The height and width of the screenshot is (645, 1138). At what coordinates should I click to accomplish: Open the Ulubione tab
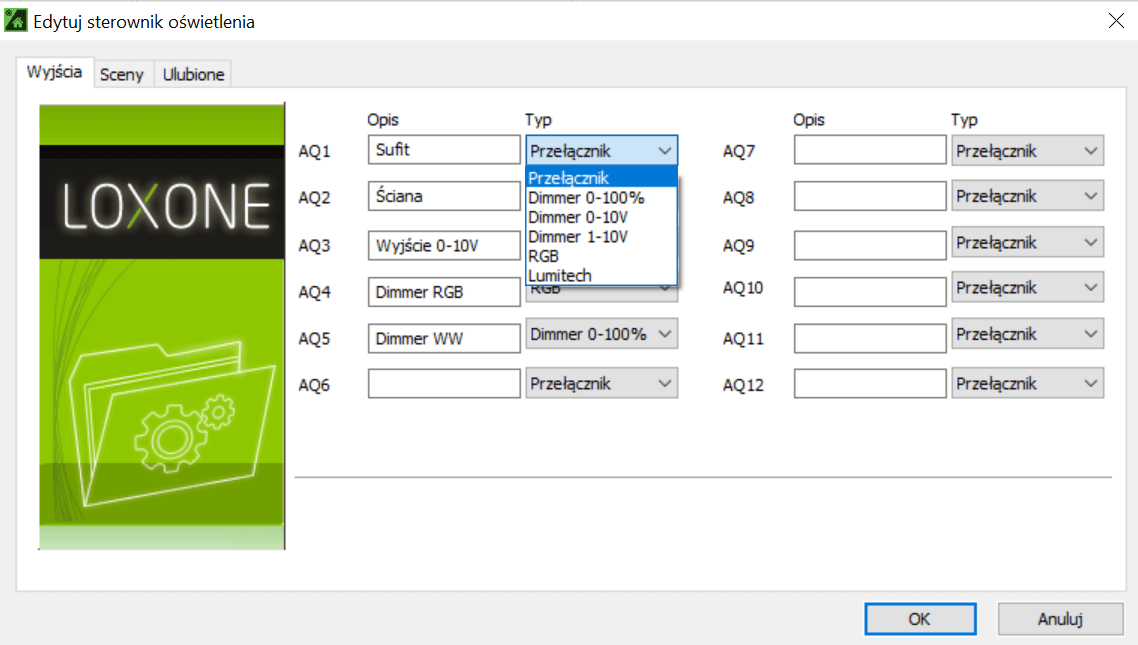[x=193, y=74]
